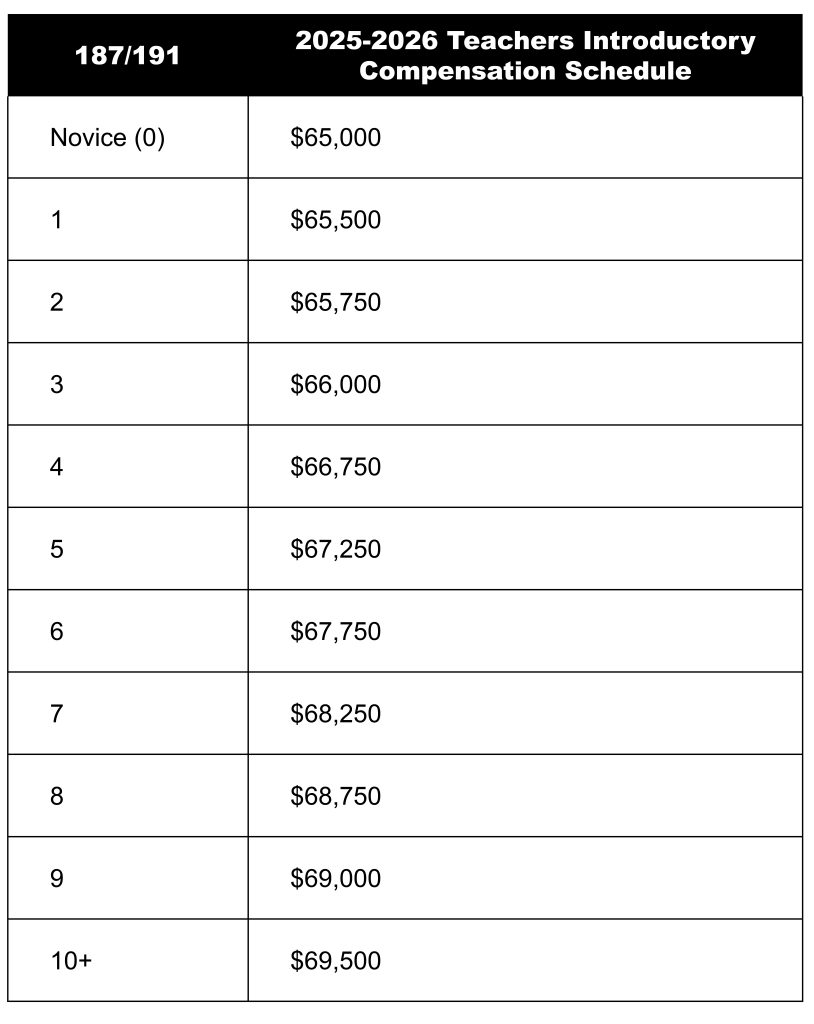Select the $67,750 salary cell
This screenshot has width=814, height=1024.
click(336, 632)
